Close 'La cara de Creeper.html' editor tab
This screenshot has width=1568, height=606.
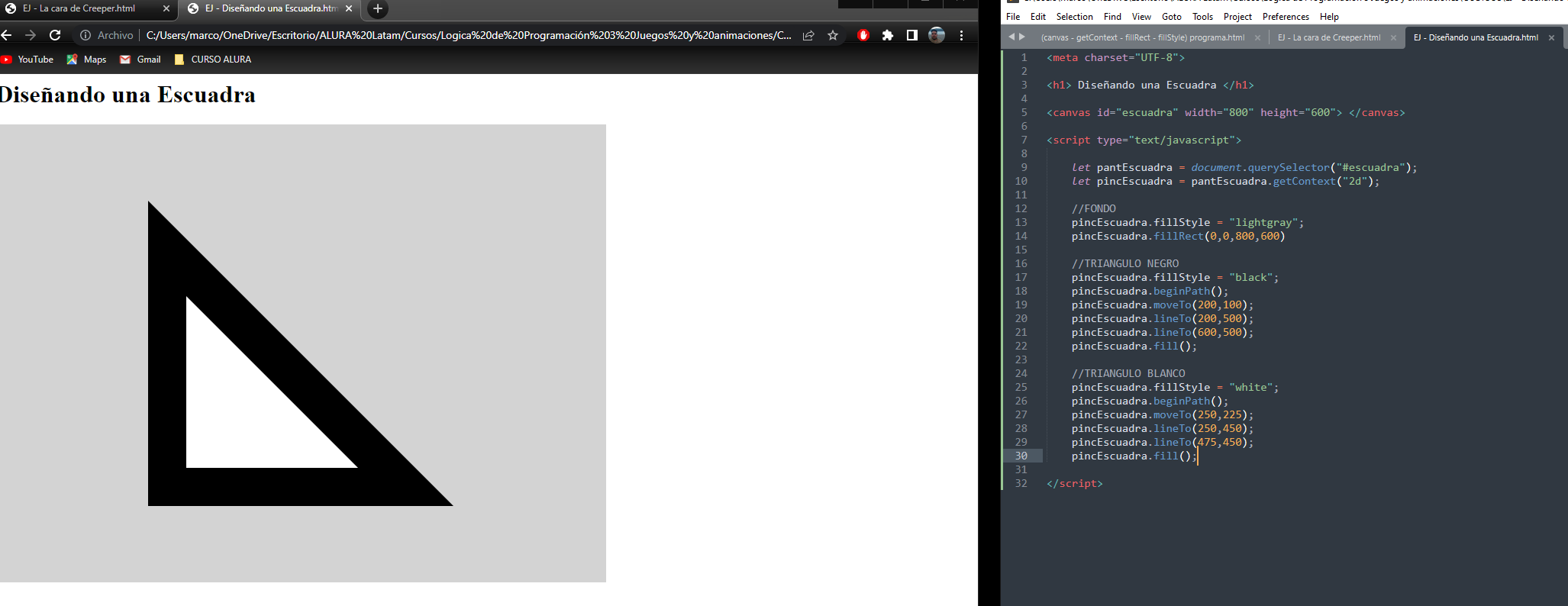[1393, 37]
